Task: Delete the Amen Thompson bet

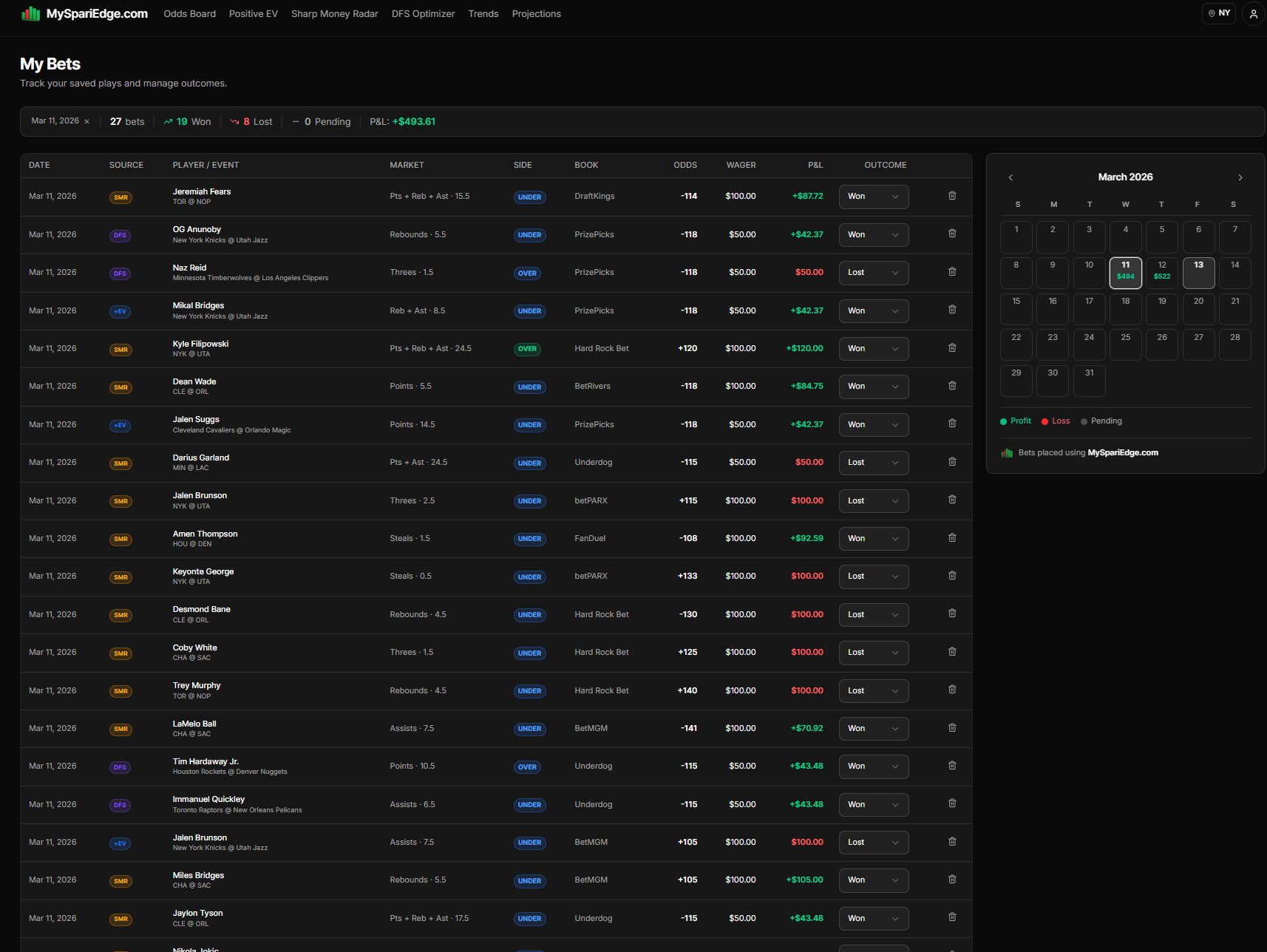Action: point(952,538)
